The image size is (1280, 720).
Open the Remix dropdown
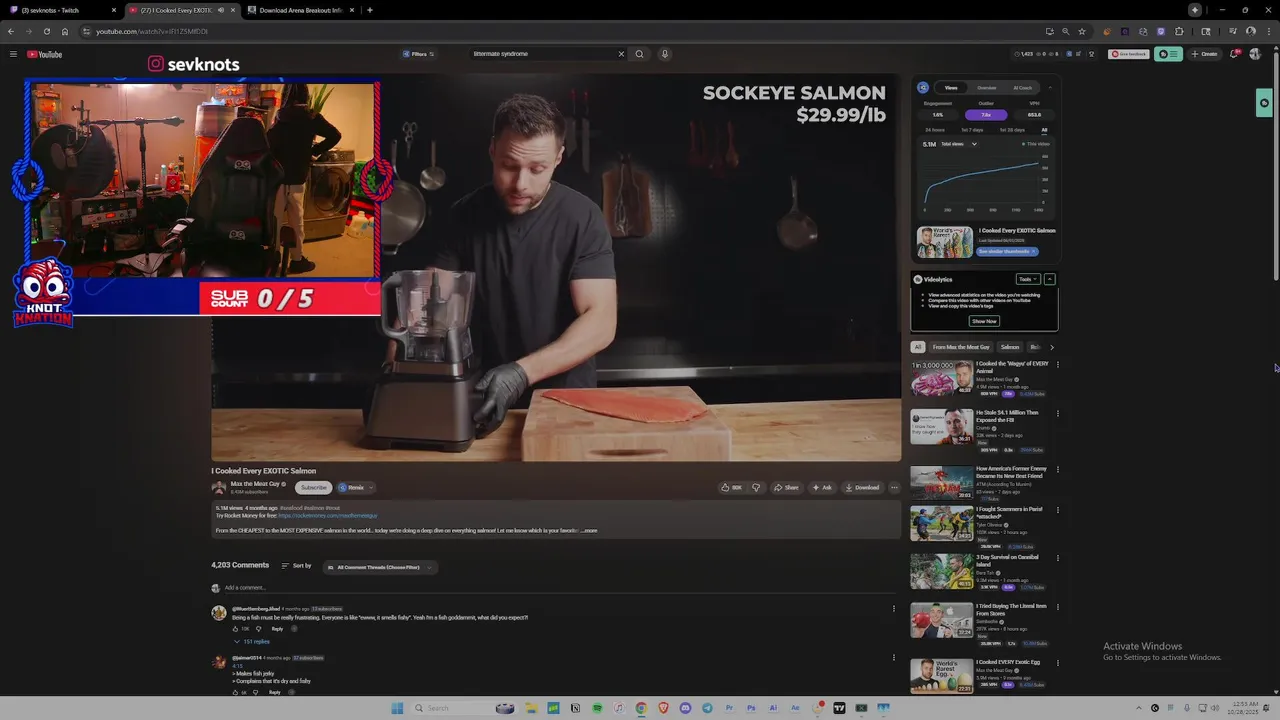[355, 488]
